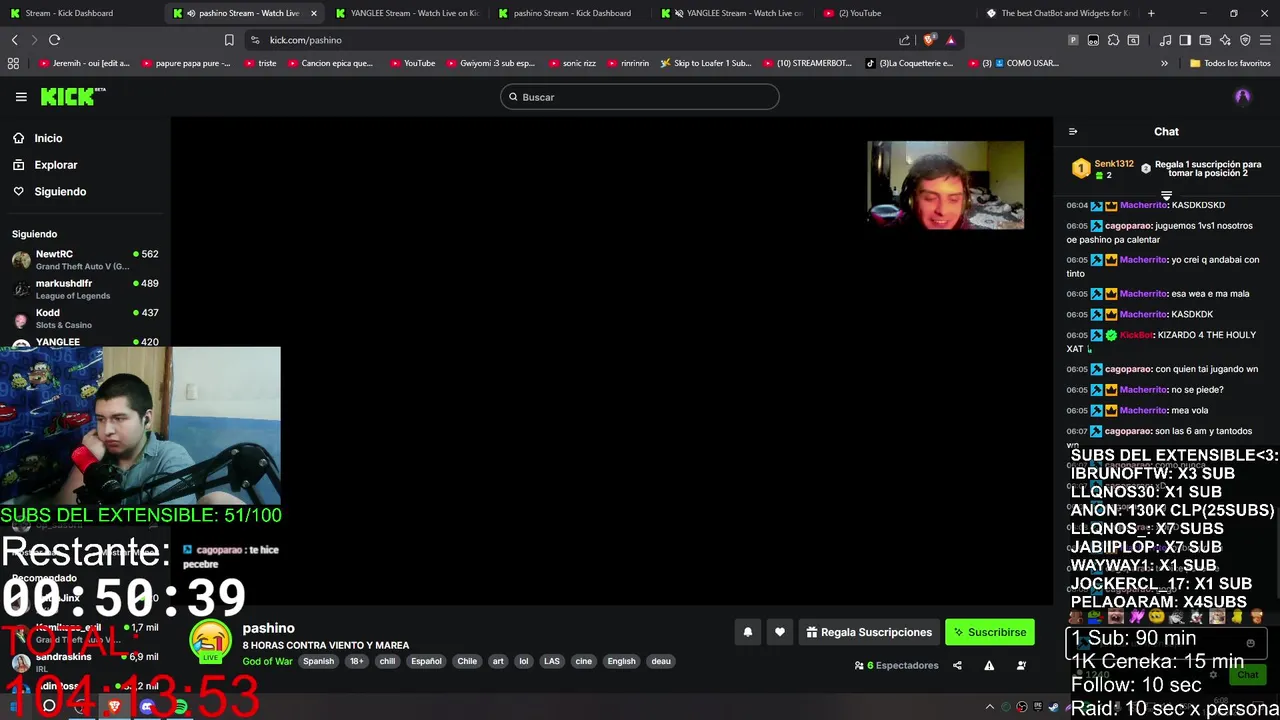Viewport: 1280px width, 720px height.
Task: Toggle the browser sidebar panel icon
Action: pos(1185,40)
